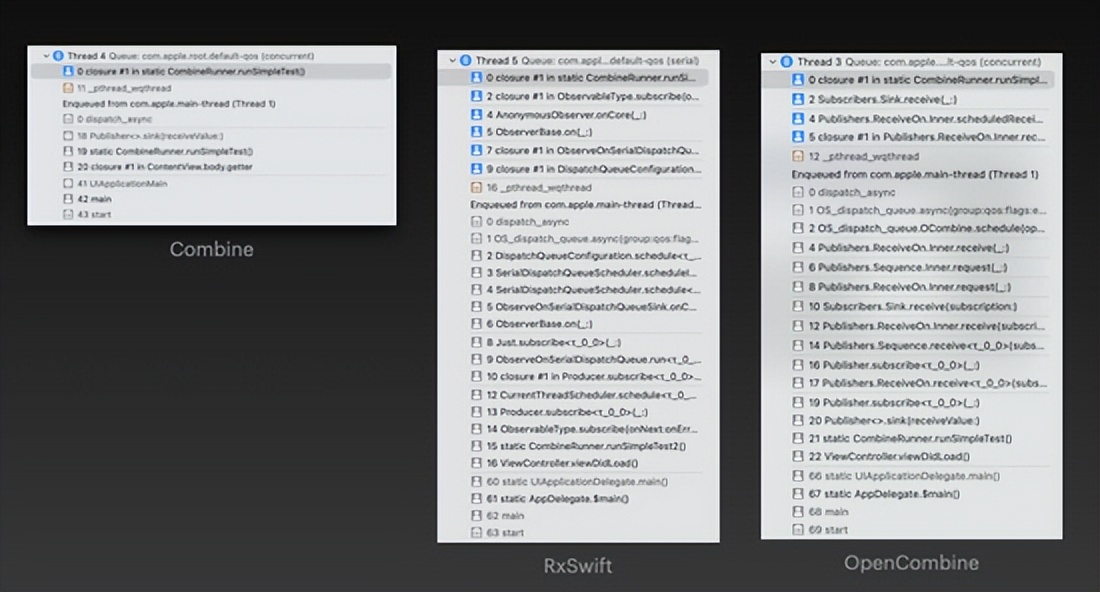Select '14 Publishers.Sequence.receive' frame
The width and height of the screenshot is (1100, 592).
pyautogui.click(x=908, y=345)
